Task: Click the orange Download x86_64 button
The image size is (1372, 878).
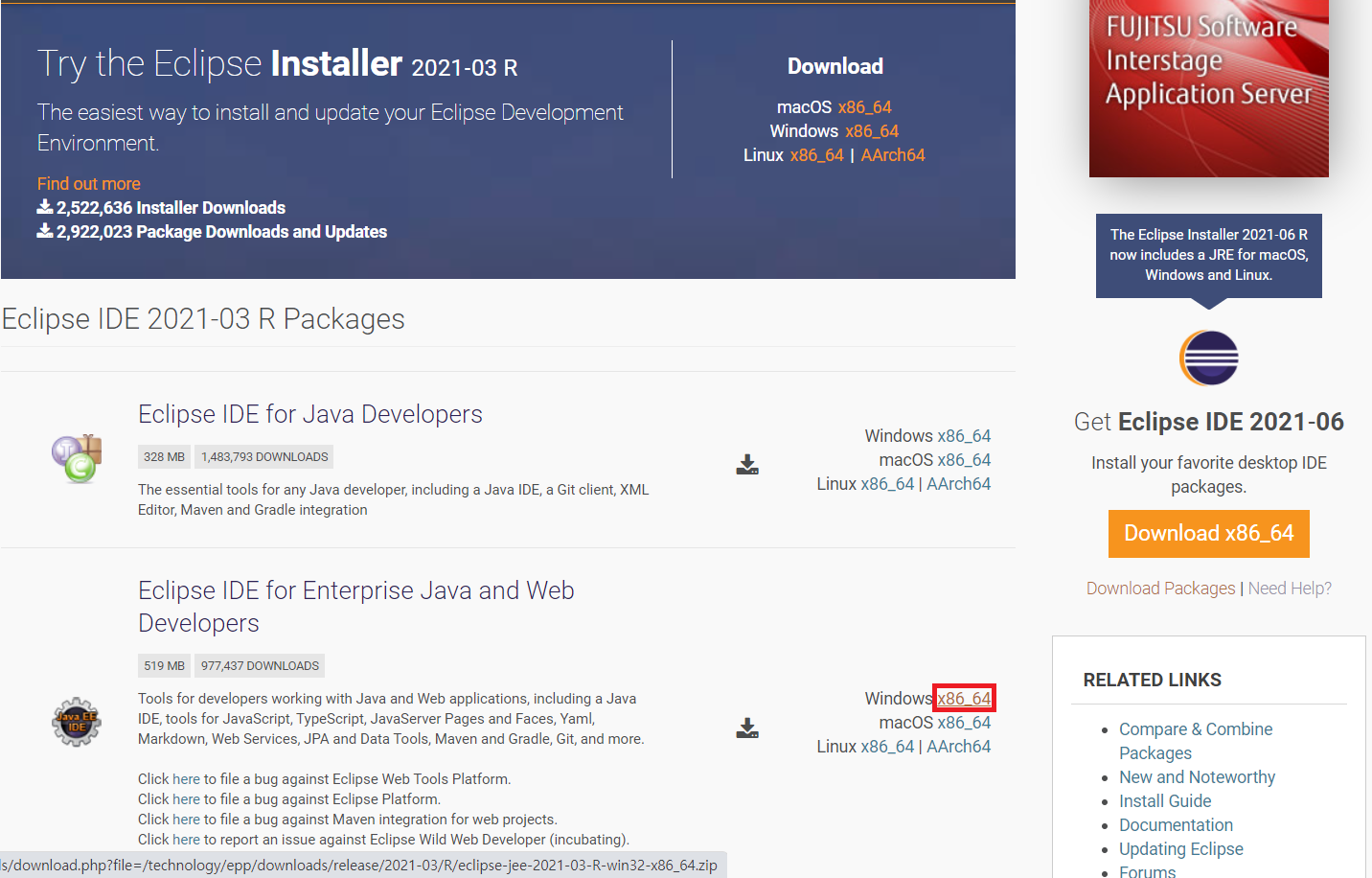Action: tap(1209, 533)
